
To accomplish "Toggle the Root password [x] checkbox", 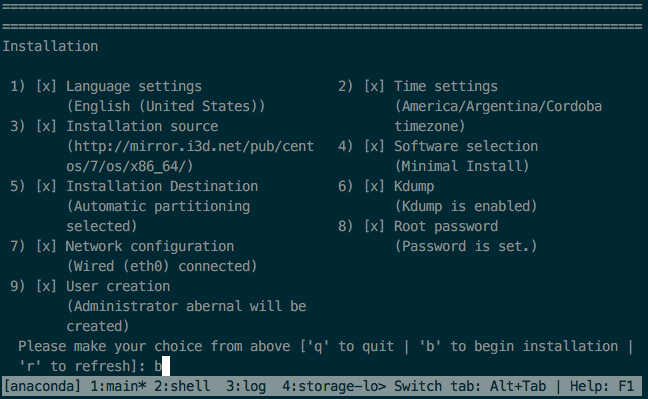I will (374, 226).
